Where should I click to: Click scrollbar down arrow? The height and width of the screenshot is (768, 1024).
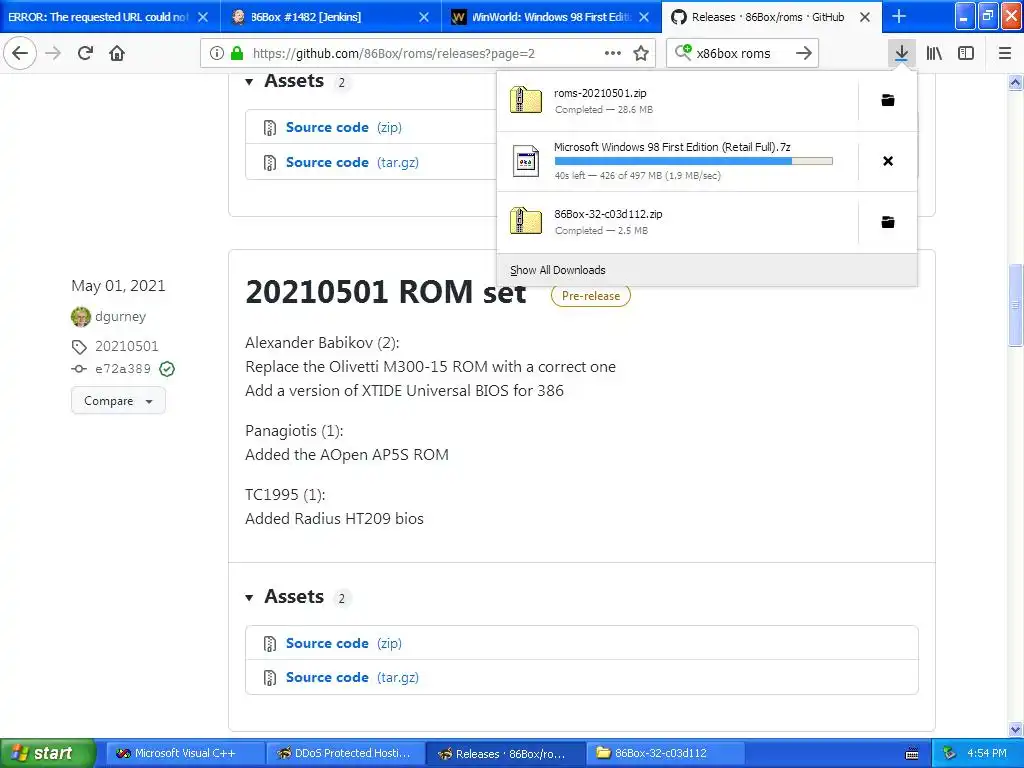[x=1015, y=729]
